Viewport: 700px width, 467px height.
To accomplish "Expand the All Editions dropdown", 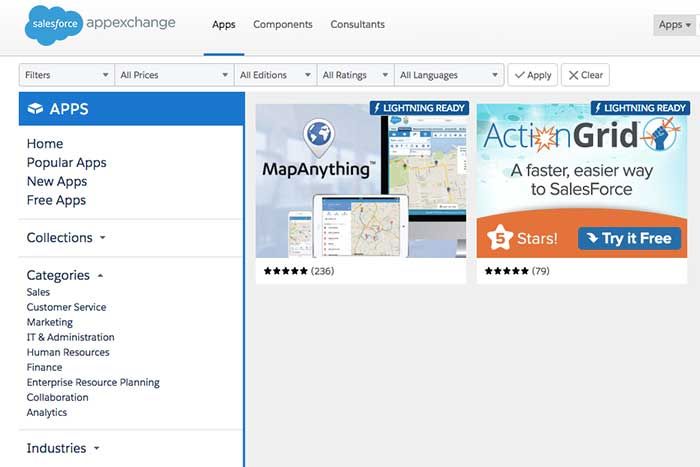I will pos(276,75).
